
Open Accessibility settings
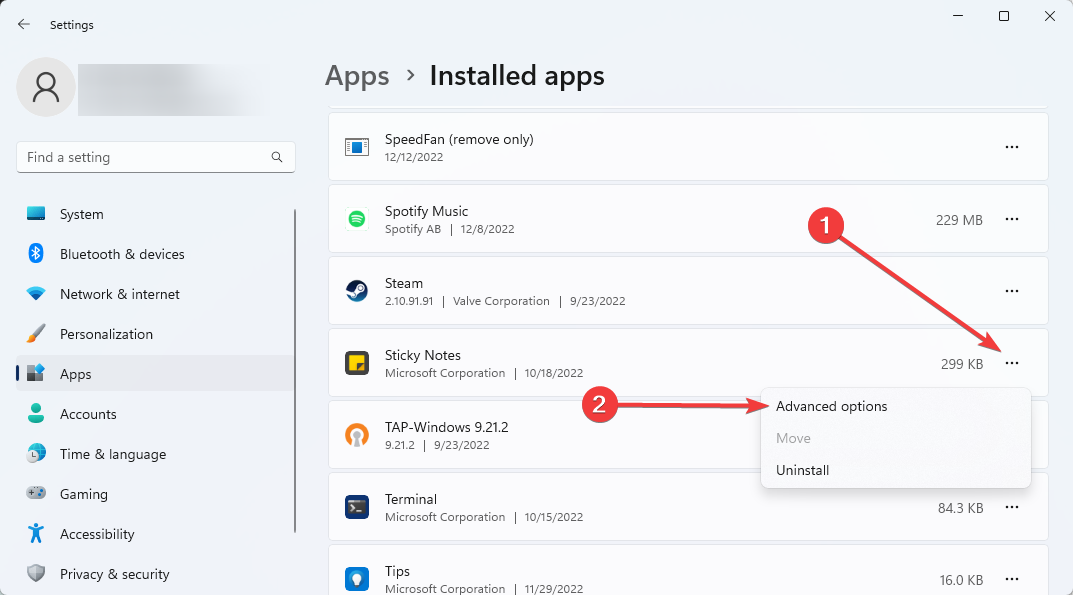tap(155, 533)
